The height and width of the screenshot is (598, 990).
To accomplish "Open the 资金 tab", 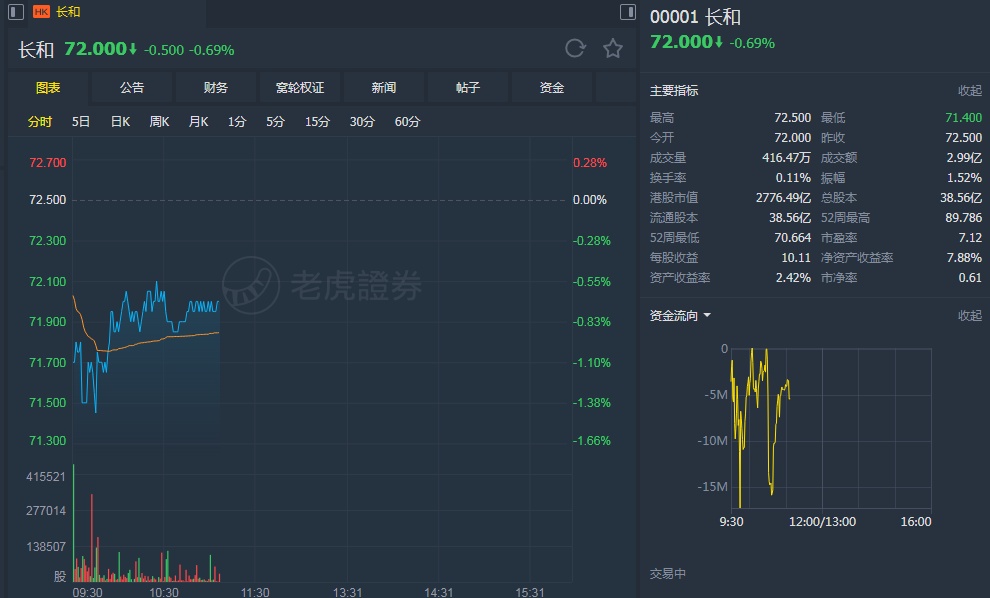I will [552, 88].
